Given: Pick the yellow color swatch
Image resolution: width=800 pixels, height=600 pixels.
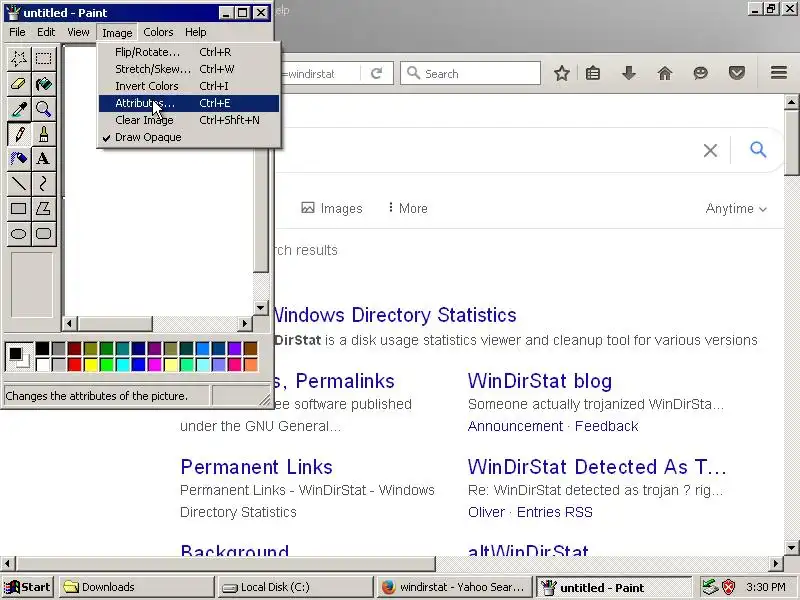Looking at the screenshot, I should pyautogui.click(x=91, y=364).
